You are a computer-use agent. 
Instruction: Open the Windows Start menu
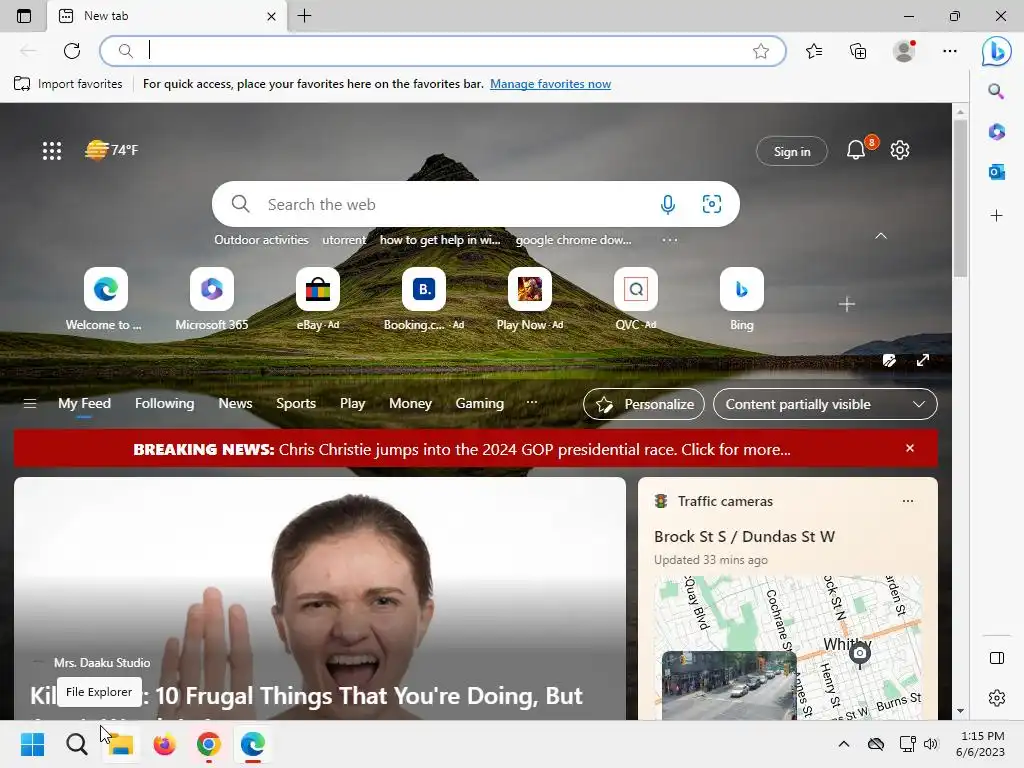tap(32, 744)
